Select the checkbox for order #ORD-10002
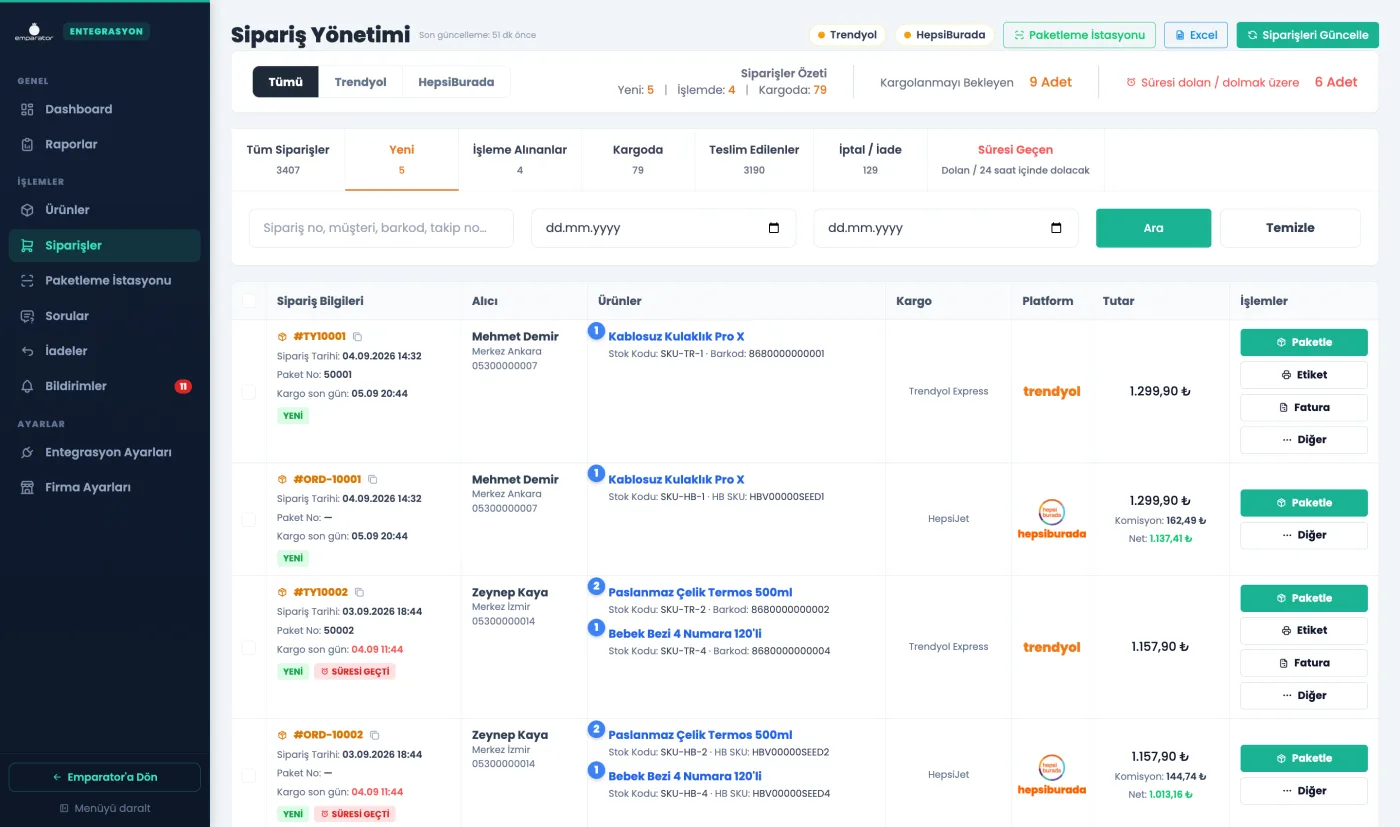 (249, 775)
